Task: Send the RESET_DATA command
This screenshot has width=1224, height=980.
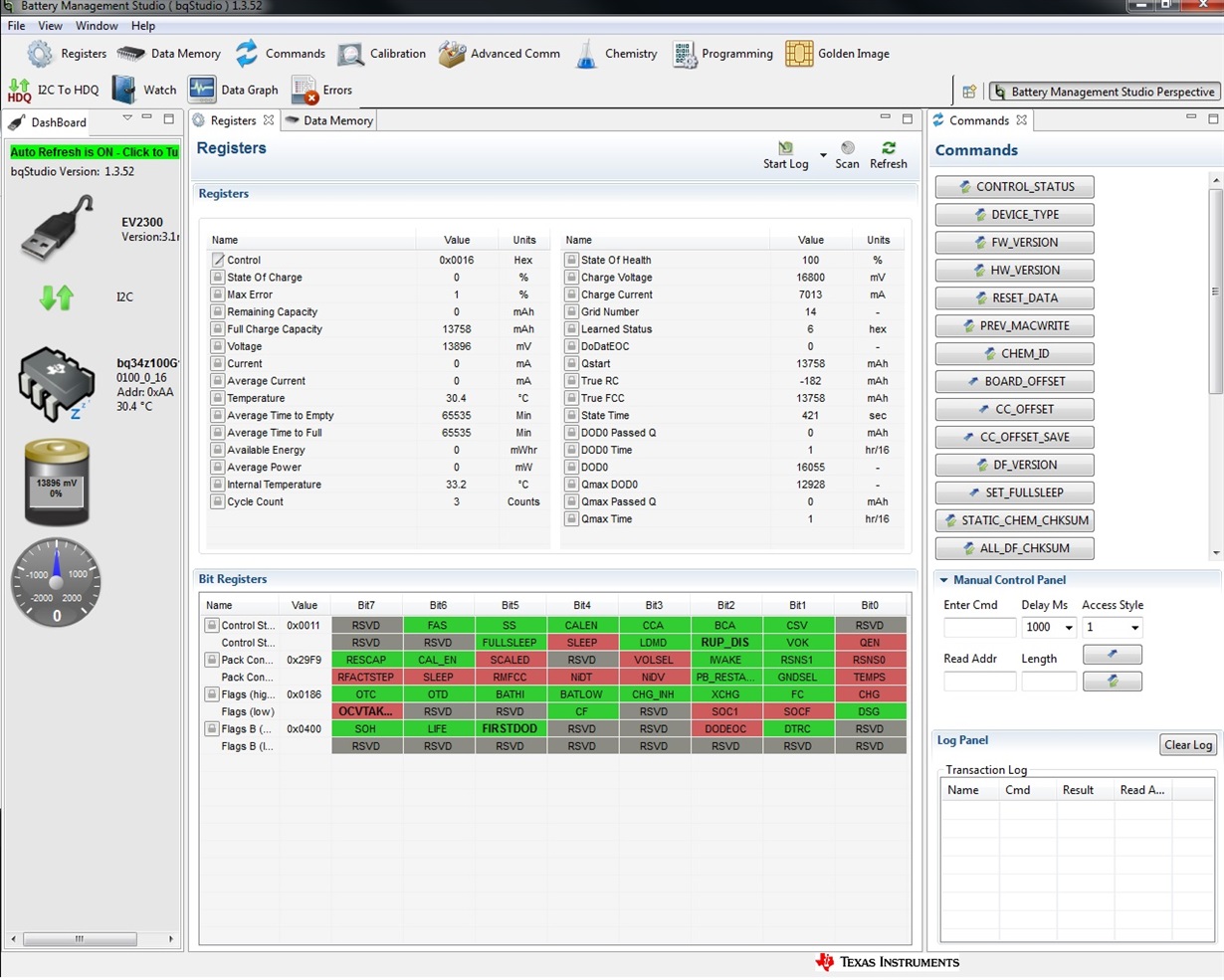Action: coord(1015,298)
